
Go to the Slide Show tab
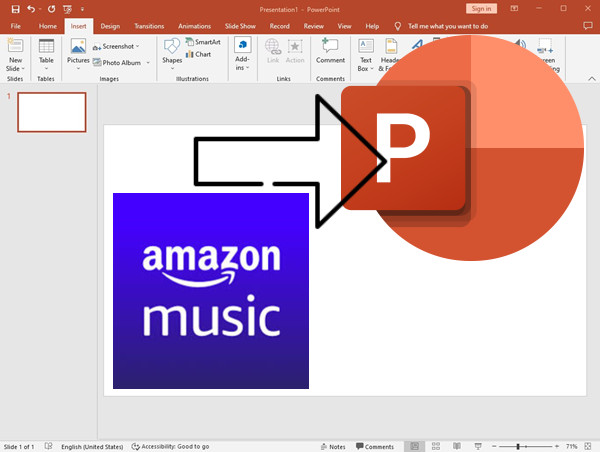coord(240,26)
